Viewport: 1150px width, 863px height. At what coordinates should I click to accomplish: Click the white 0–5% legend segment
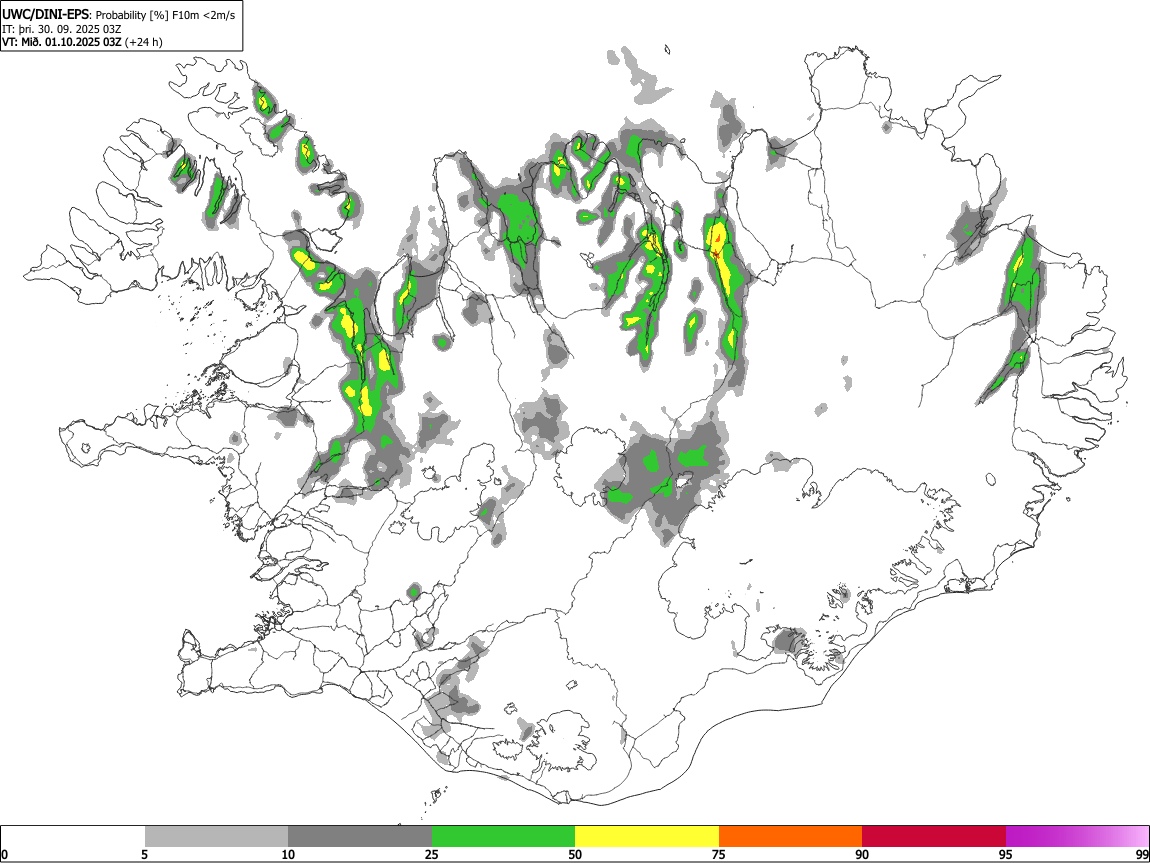coord(73,837)
